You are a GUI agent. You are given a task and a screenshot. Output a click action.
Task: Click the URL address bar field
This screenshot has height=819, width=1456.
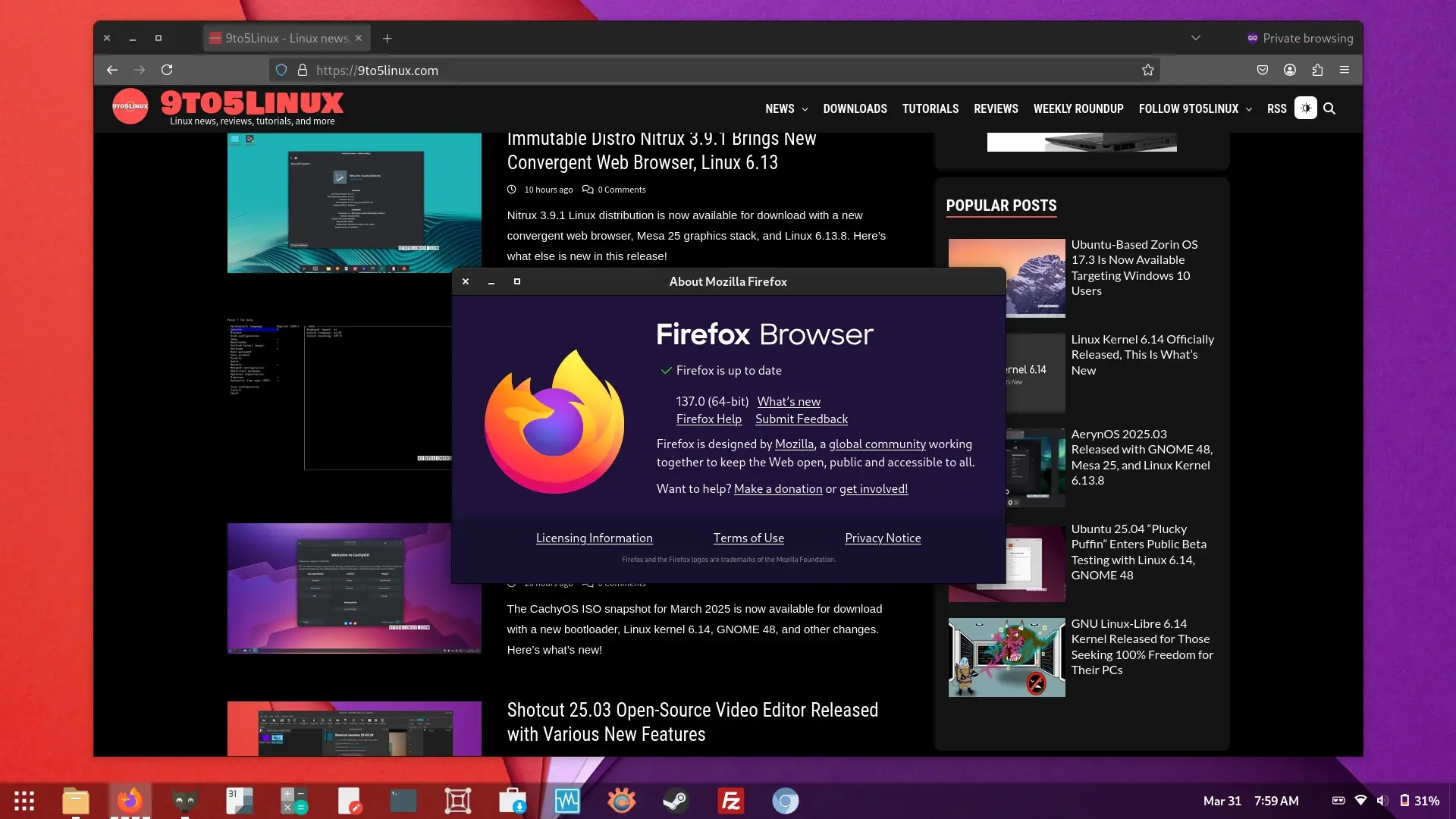click(682, 70)
